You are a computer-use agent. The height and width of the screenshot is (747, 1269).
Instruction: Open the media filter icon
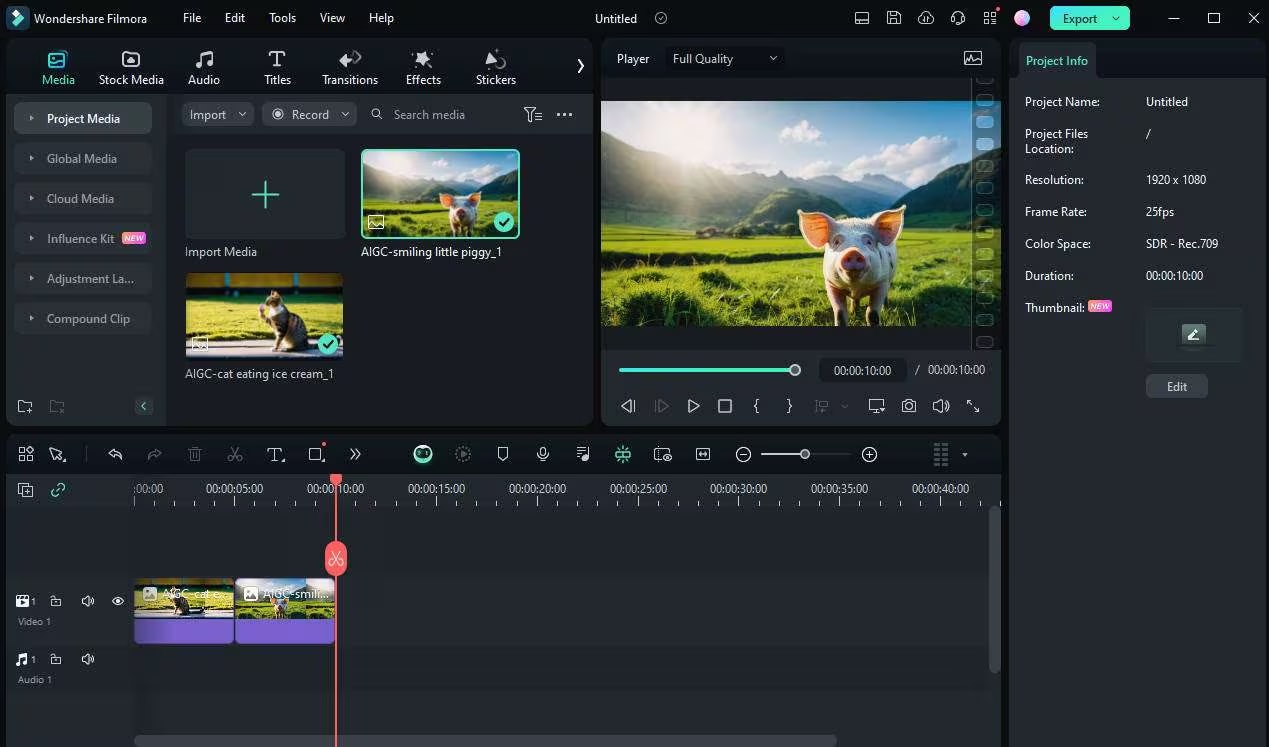pos(533,115)
